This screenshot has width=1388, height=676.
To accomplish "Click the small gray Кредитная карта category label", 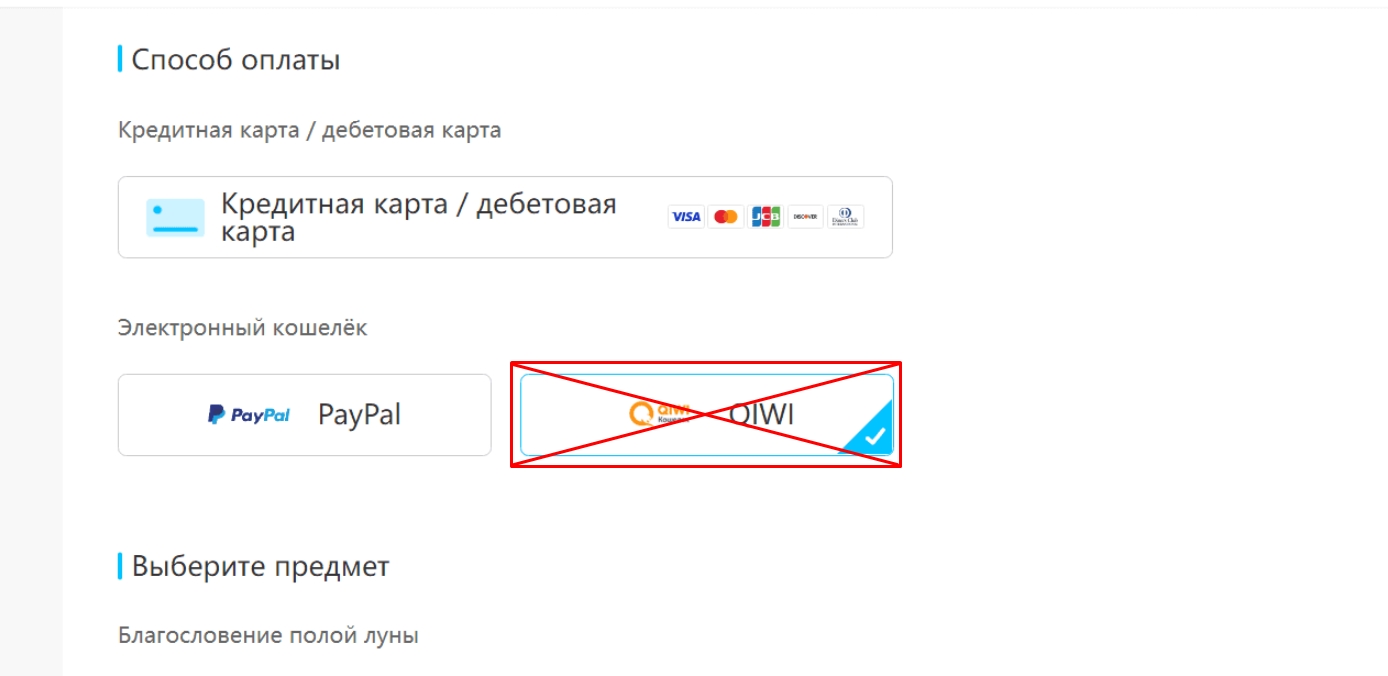I will click(310, 130).
